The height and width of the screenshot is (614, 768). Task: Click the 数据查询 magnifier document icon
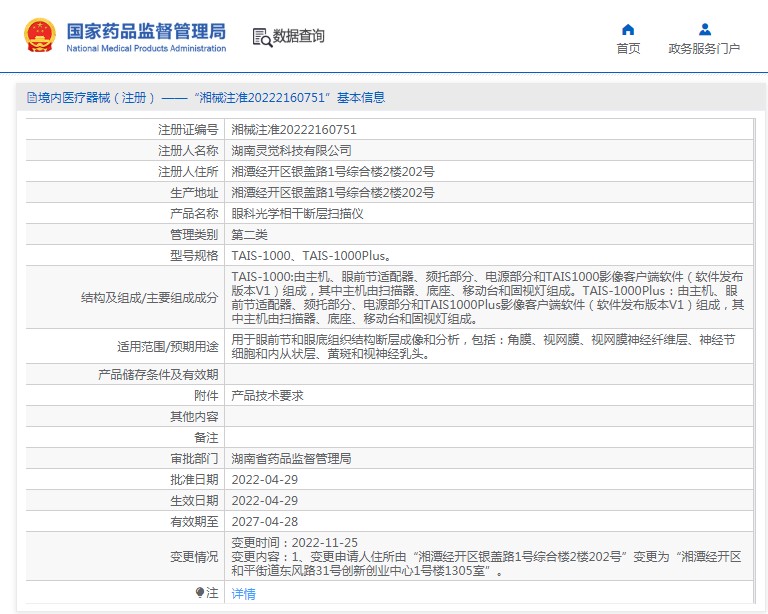point(262,37)
